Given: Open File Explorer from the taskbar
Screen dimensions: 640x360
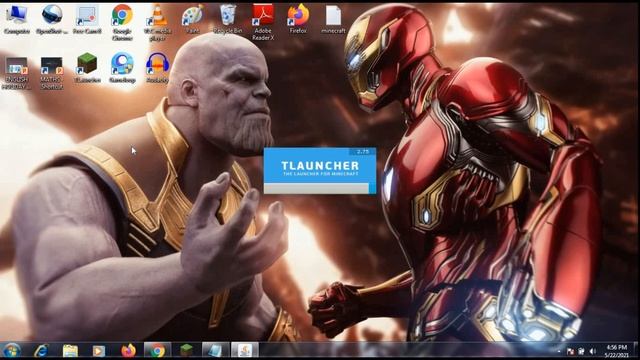Looking at the screenshot, I should pyautogui.click(x=70, y=350).
